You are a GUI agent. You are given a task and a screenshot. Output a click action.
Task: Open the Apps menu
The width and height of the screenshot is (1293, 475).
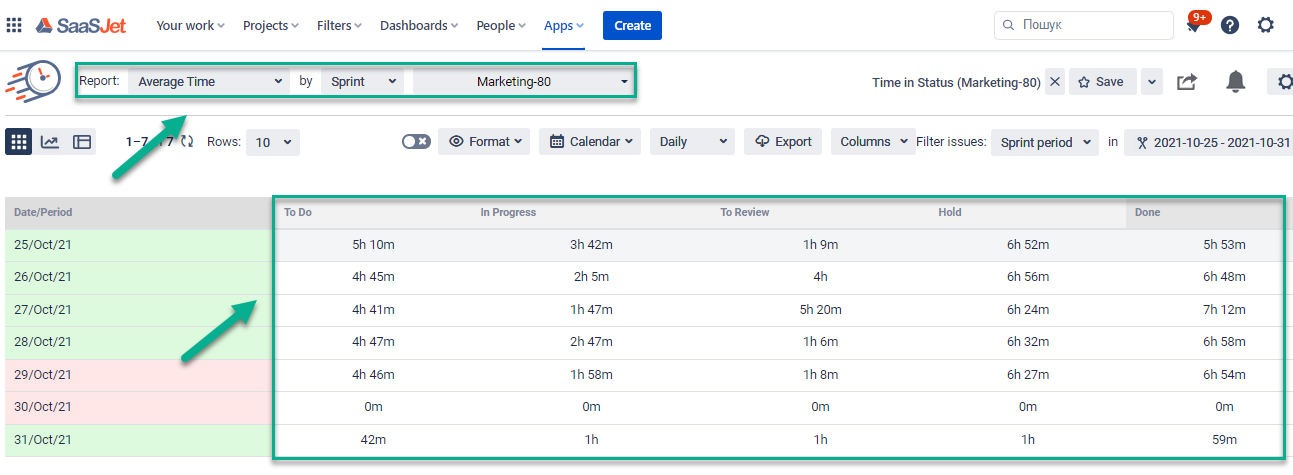pyautogui.click(x=564, y=25)
